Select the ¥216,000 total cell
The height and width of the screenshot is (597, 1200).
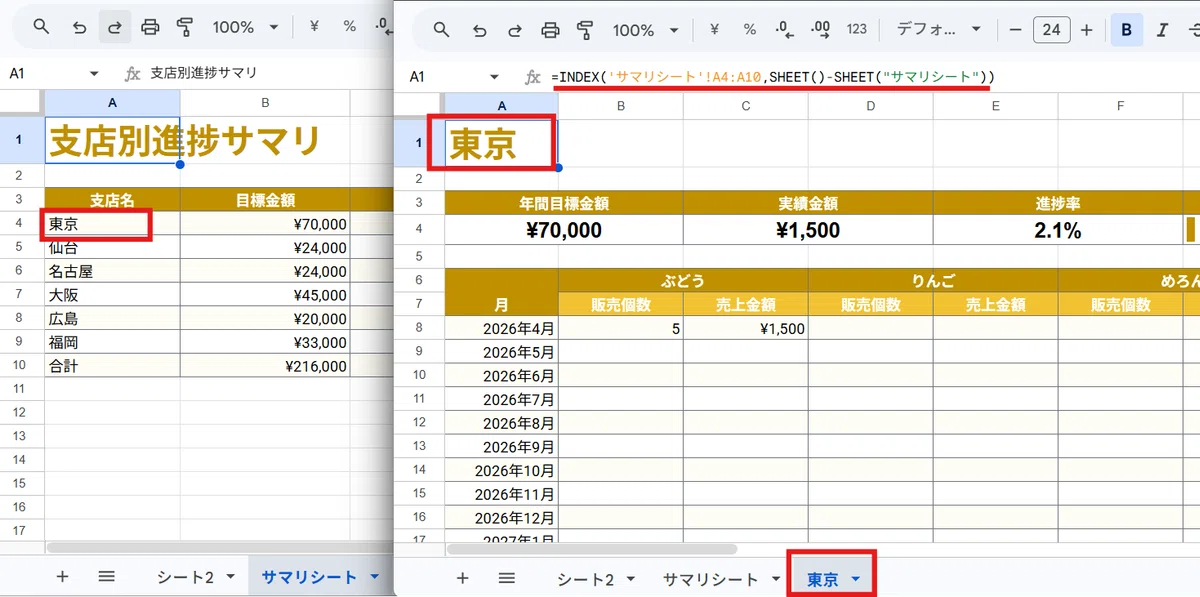coord(265,367)
